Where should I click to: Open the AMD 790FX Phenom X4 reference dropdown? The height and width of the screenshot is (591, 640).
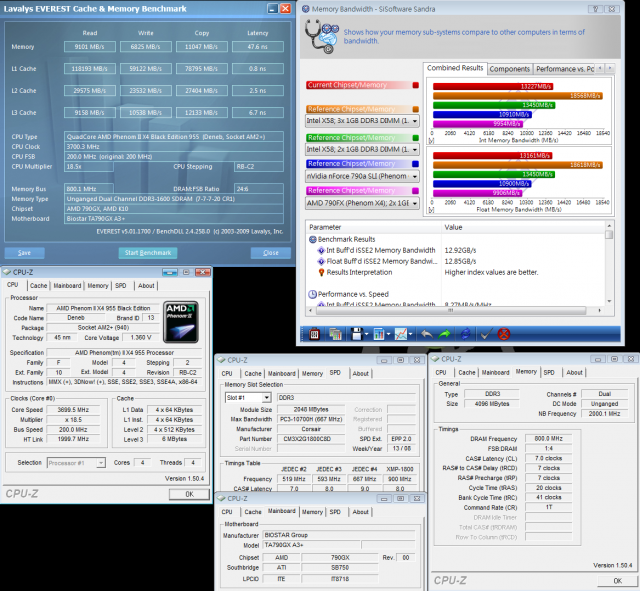(x=362, y=203)
